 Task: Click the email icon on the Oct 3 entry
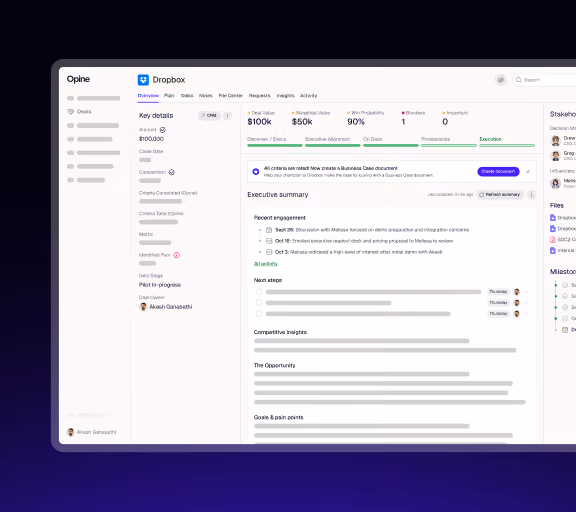point(269,252)
